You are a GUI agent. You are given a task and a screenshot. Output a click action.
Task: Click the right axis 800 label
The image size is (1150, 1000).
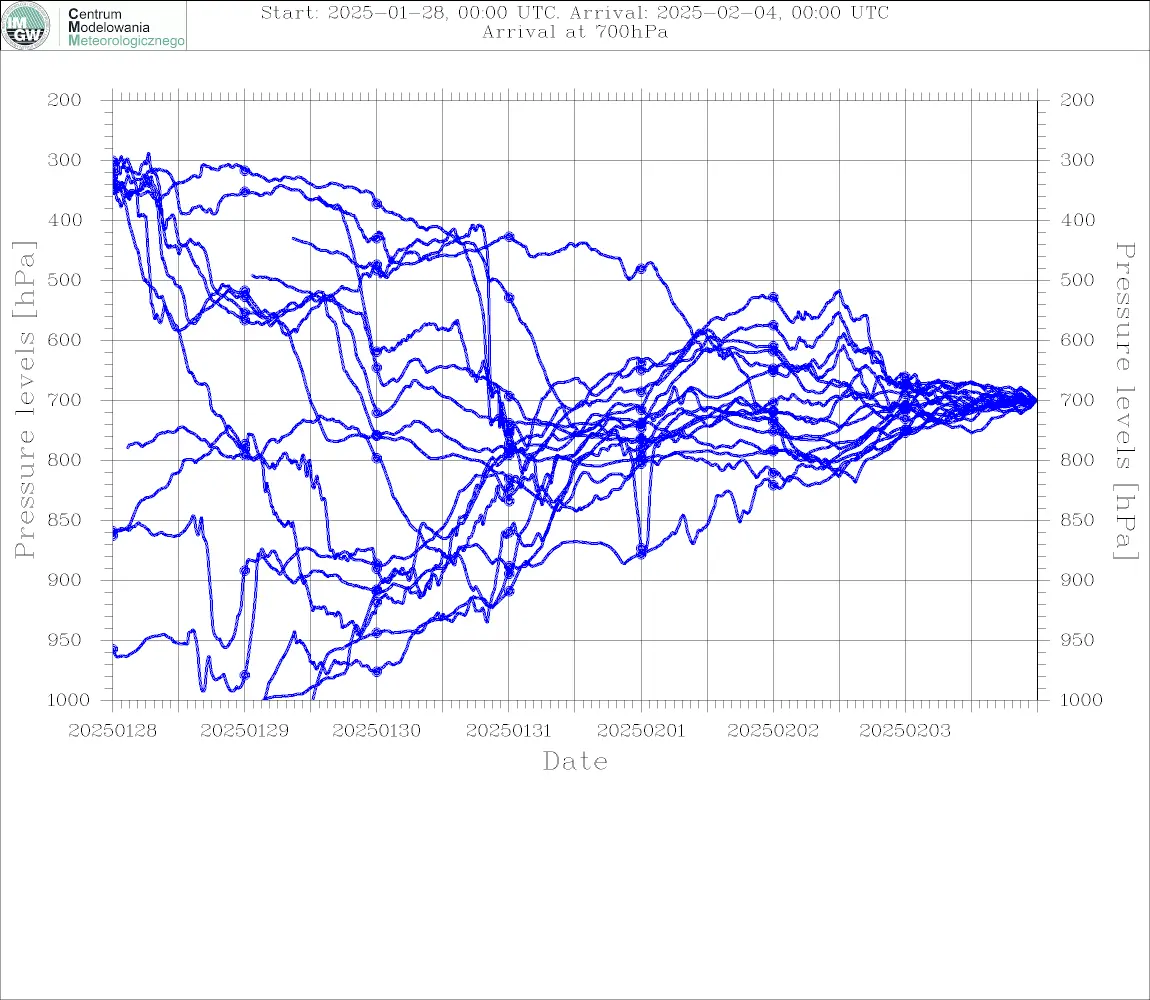1077,460
